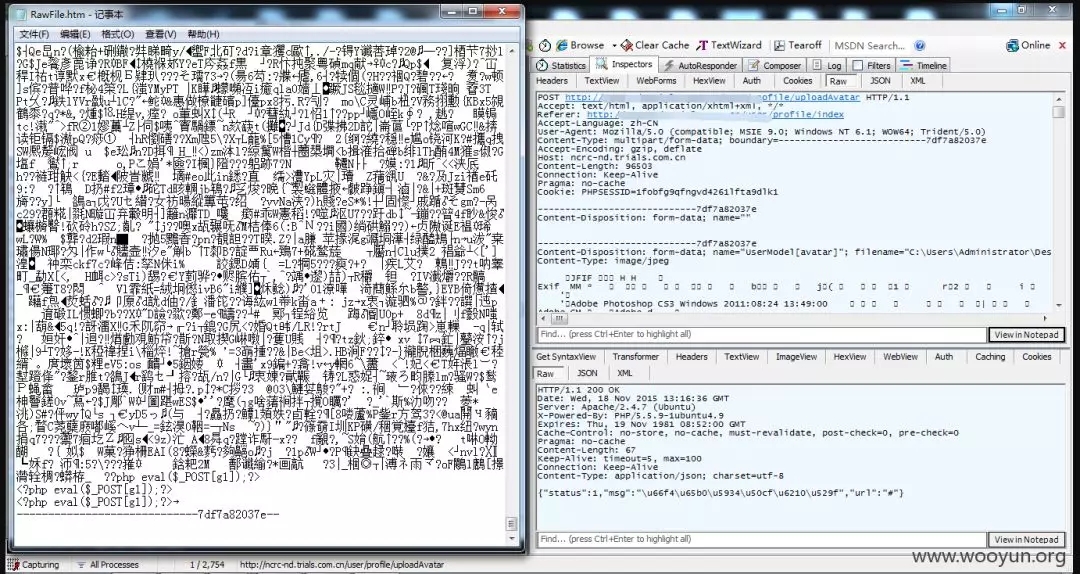
Task: Select the WebForms request tab
Action: pyautogui.click(x=656, y=81)
